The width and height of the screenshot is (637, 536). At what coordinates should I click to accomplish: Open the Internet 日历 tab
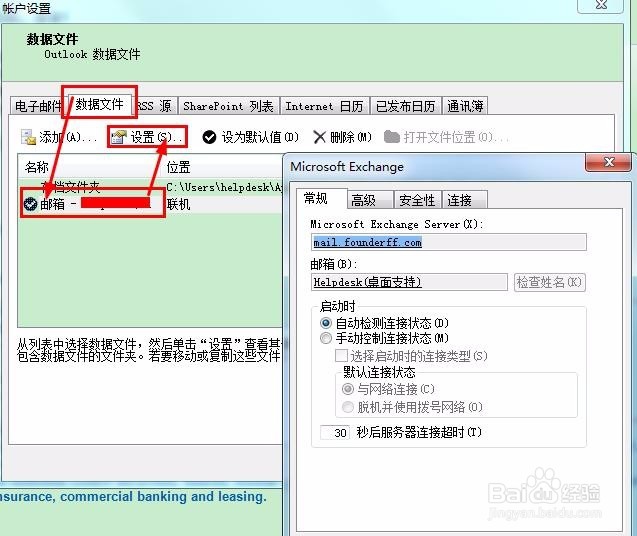click(x=325, y=106)
